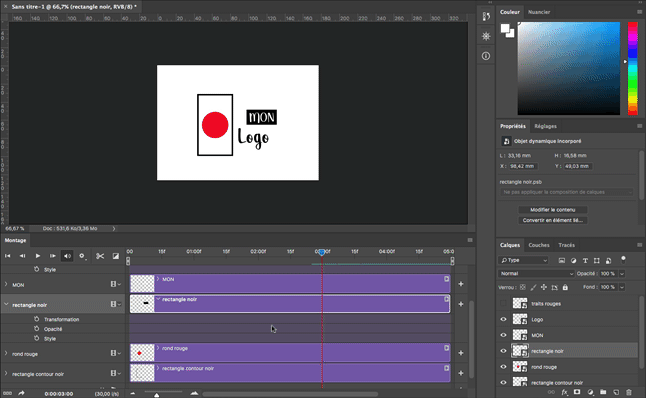Add media to rond rouge track
The width and height of the screenshot is (646, 398).
pos(461,353)
